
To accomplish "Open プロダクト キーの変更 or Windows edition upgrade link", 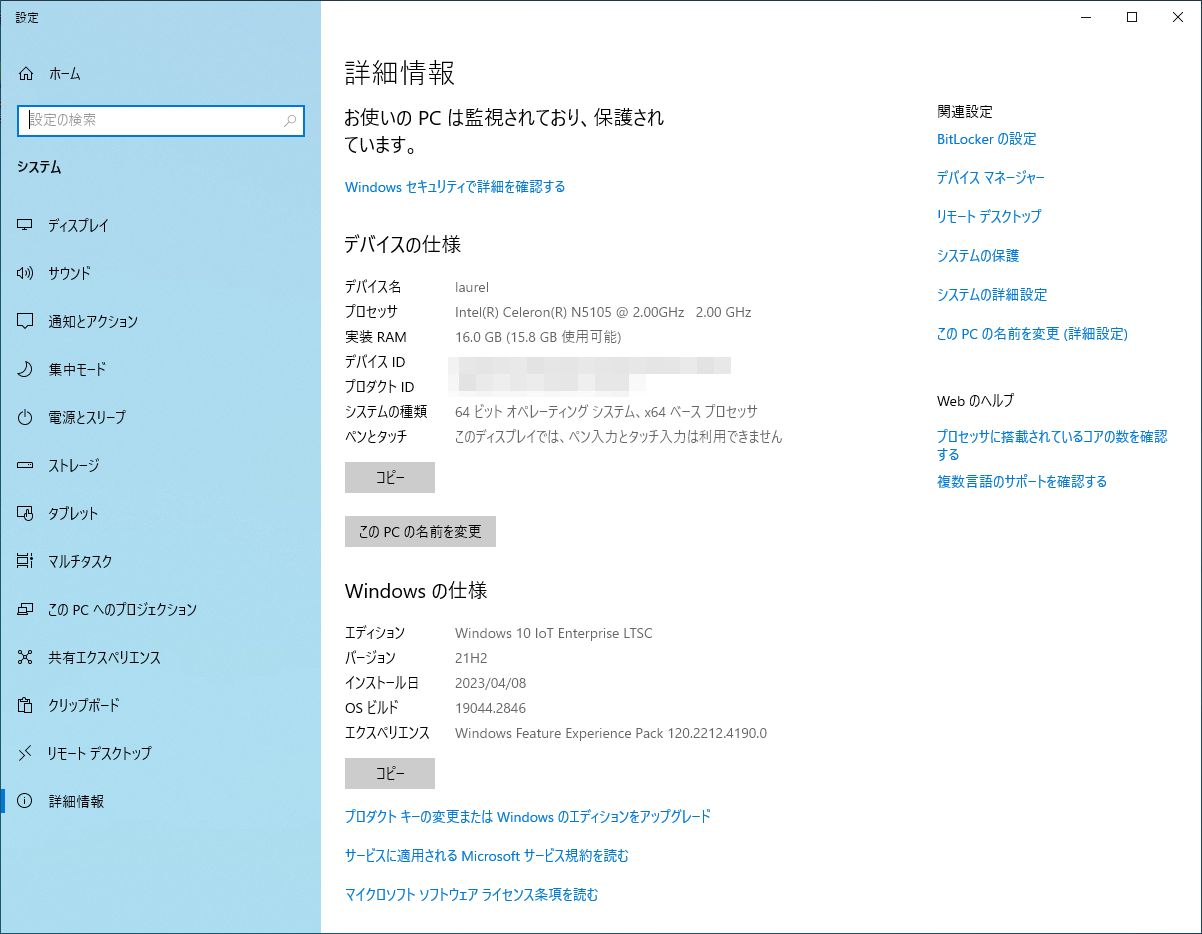I will (x=528, y=817).
